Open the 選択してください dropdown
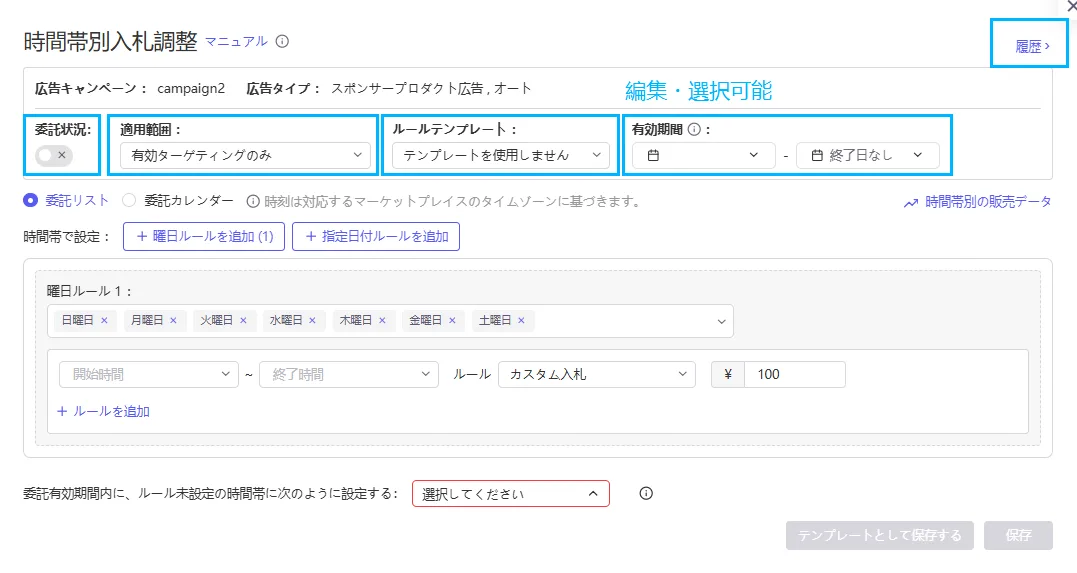 pyautogui.click(x=510, y=494)
